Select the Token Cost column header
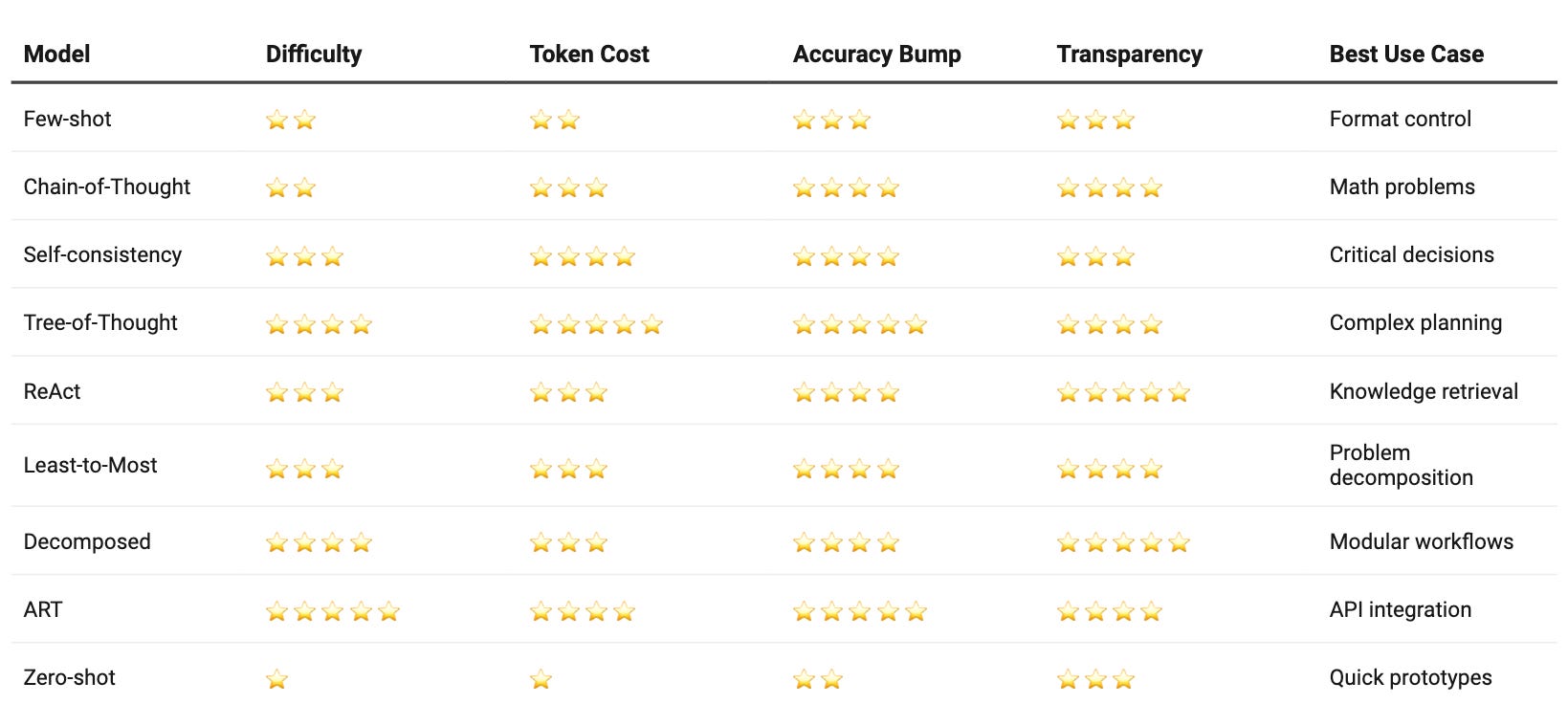 point(589,55)
